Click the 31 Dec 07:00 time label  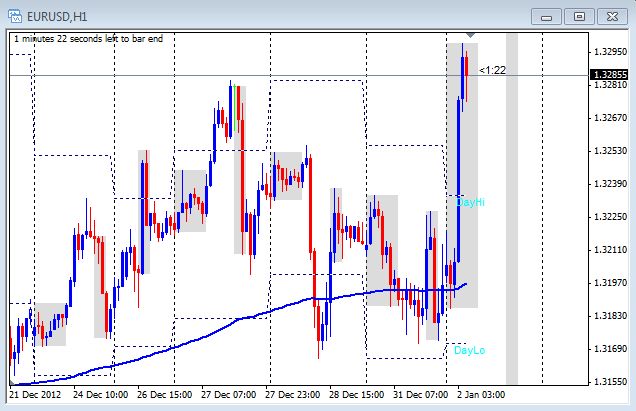pyautogui.click(x=421, y=394)
